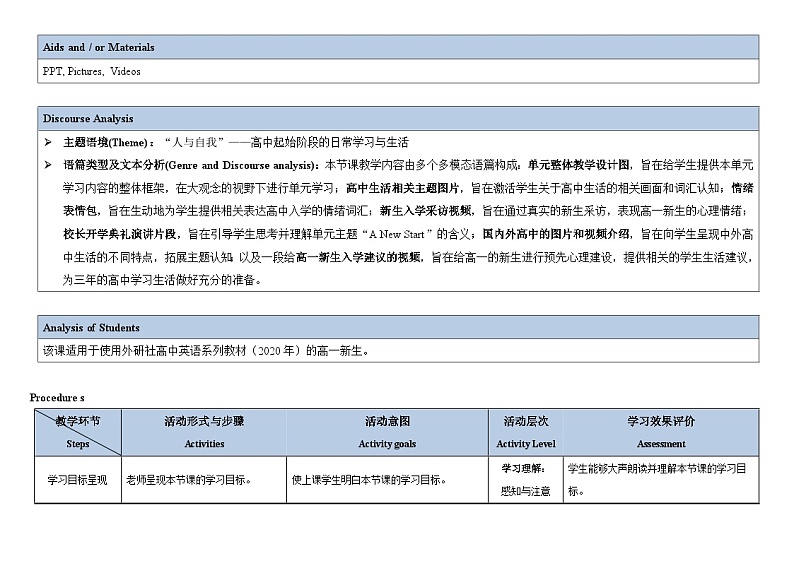Click the 'Activities' column subheader
The image size is (794, 561).
[204, 444]
